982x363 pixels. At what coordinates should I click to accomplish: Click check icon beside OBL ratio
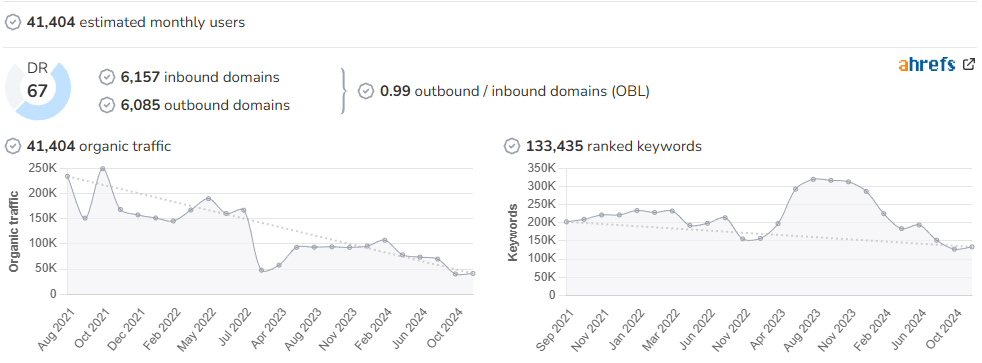[366, 91]
